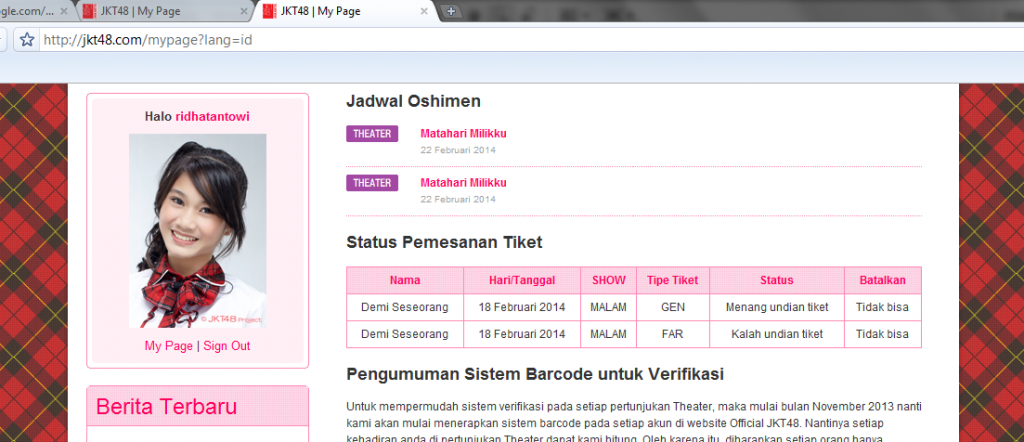This screenshot has height=442, width=1024.
Task: Click the Pengumuman Sistem Barcode heading
Action: tap(535, 375)
